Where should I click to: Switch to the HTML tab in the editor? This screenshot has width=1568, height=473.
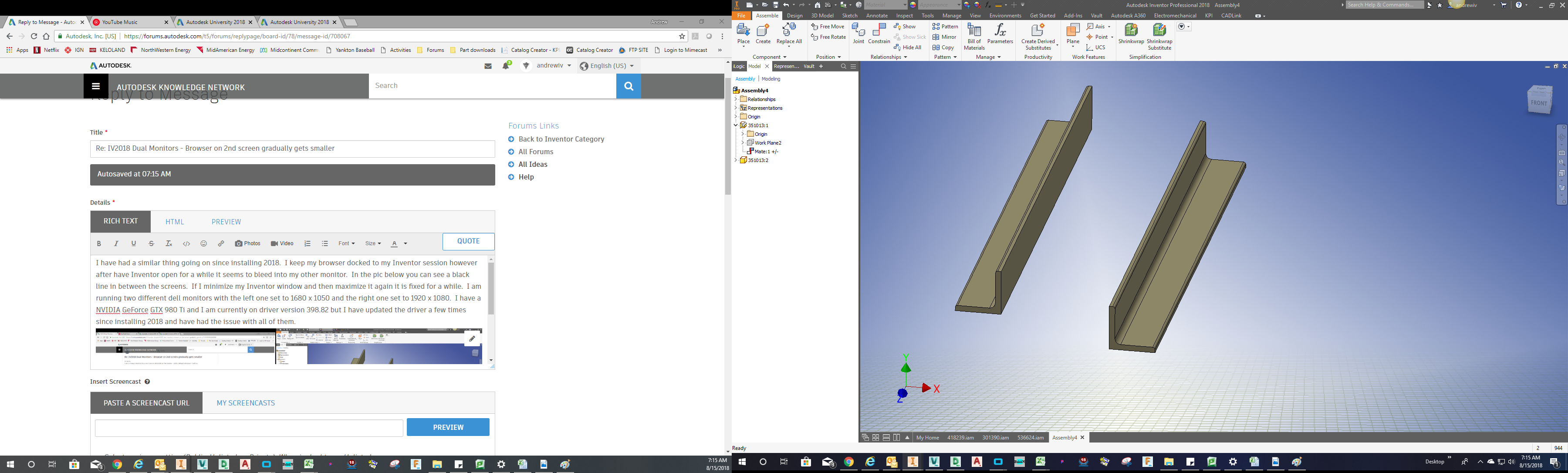175,222
